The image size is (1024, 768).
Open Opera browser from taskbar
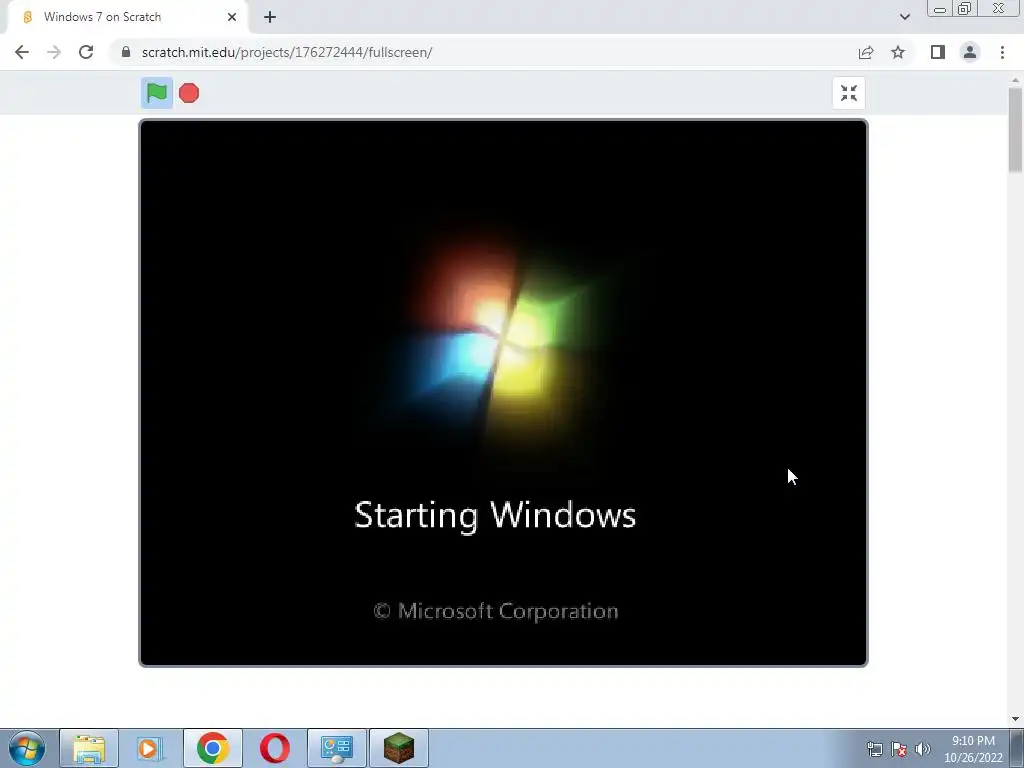(275, 748)
